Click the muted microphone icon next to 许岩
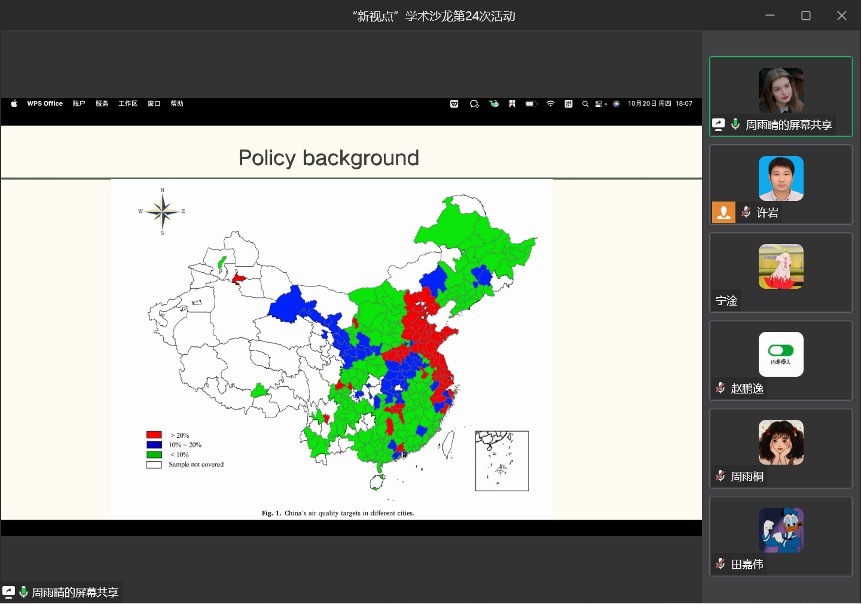862x604 pixels. [x=746, y=213]
